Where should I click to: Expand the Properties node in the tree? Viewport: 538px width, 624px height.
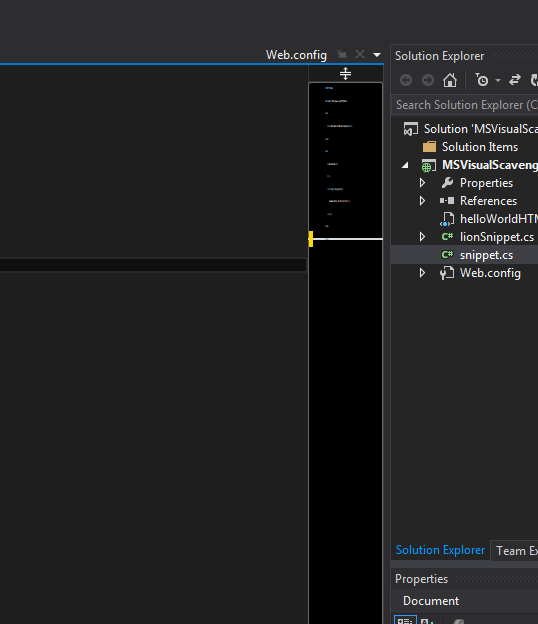(422, 183)
